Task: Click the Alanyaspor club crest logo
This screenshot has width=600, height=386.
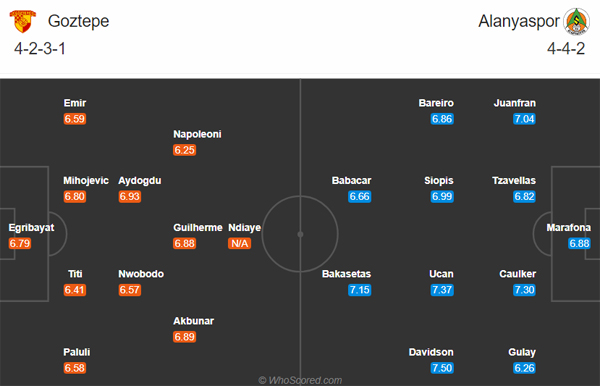Action: [x=576, y=21]
